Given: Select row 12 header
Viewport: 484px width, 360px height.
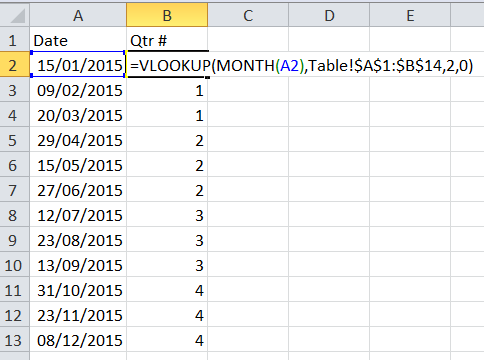Looking at the screenshot, I should [x=15, y=315].
